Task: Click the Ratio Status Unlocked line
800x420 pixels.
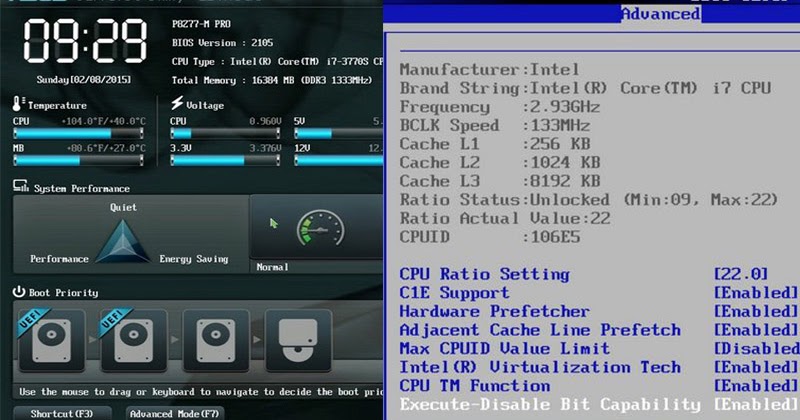Action: 589,200
